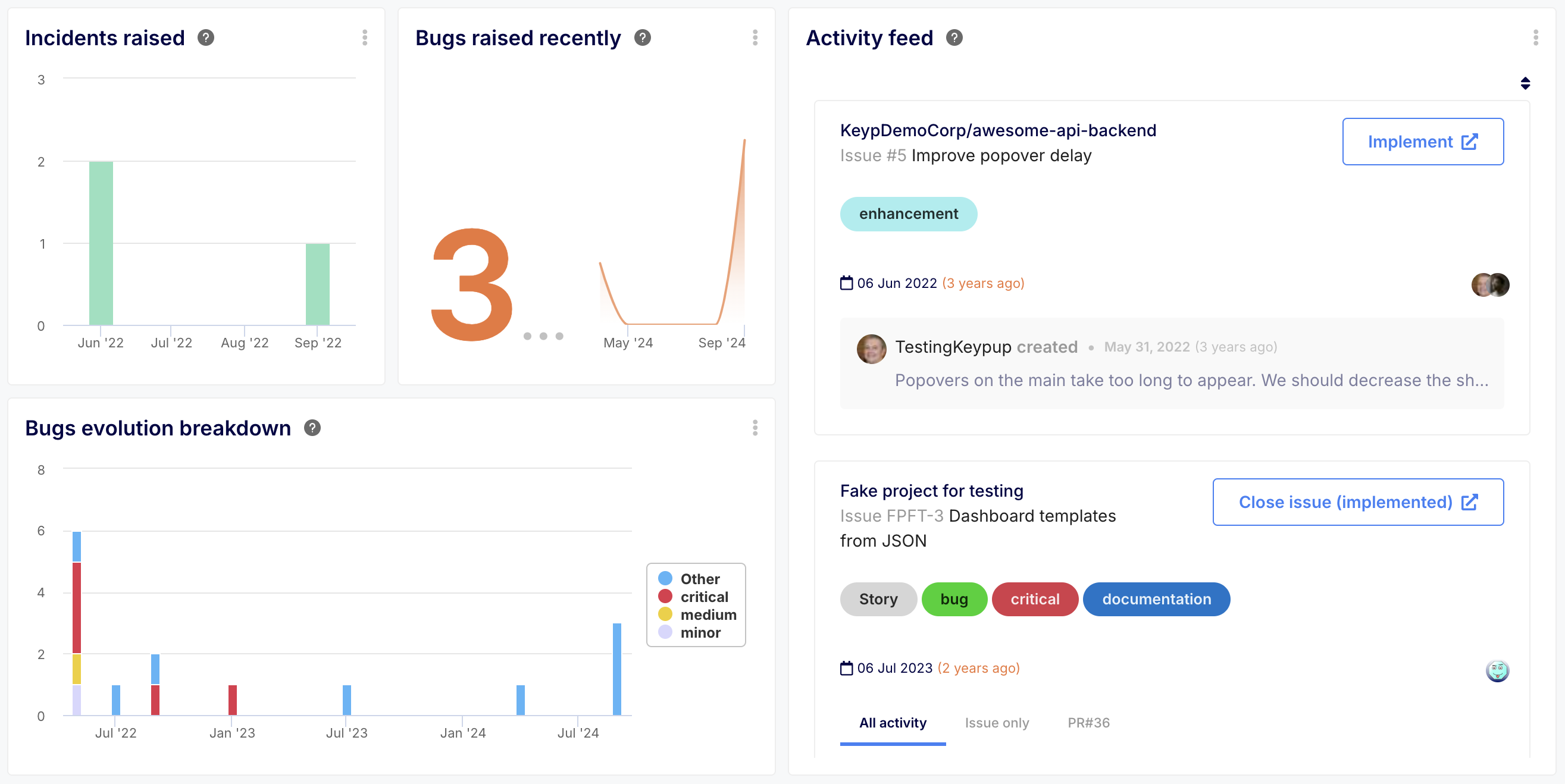Click Close issue (implemented) button
The height and width of the screenshot is (784, 1565).
tap(1357, 501)
